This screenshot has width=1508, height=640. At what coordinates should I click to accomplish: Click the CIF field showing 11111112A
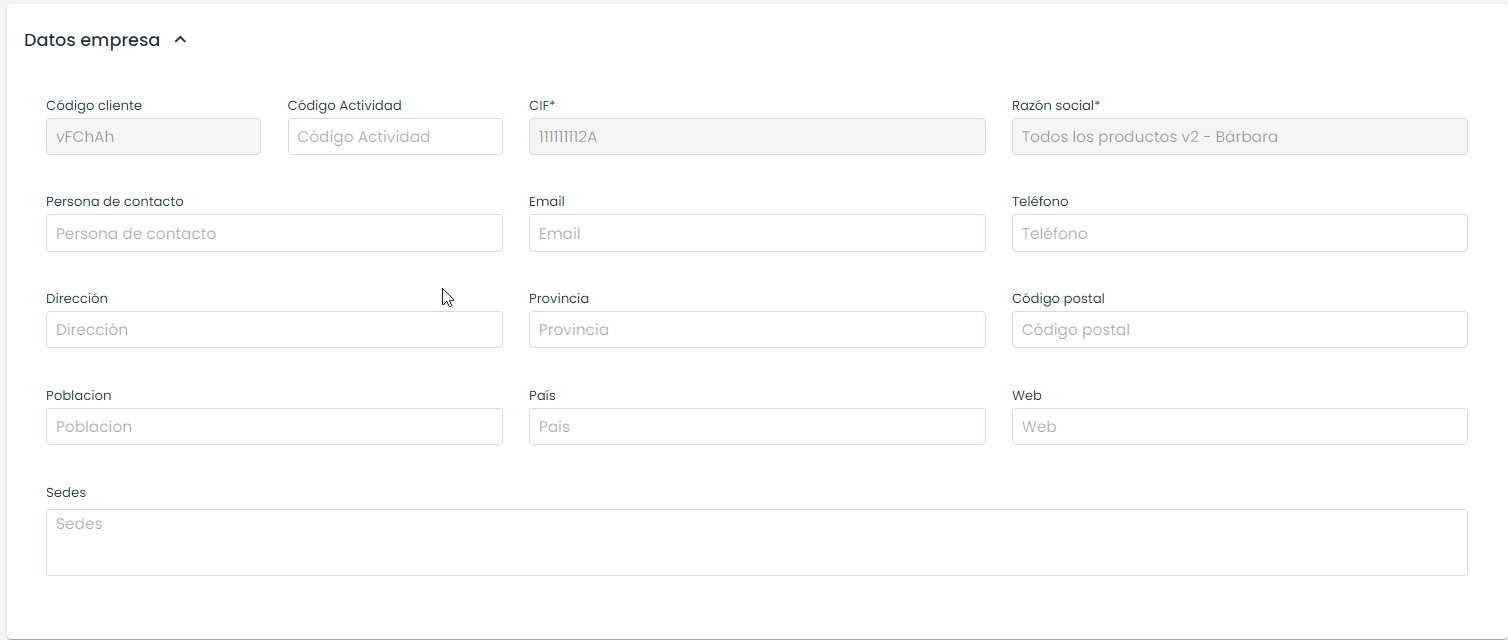[x=756, y=137]
